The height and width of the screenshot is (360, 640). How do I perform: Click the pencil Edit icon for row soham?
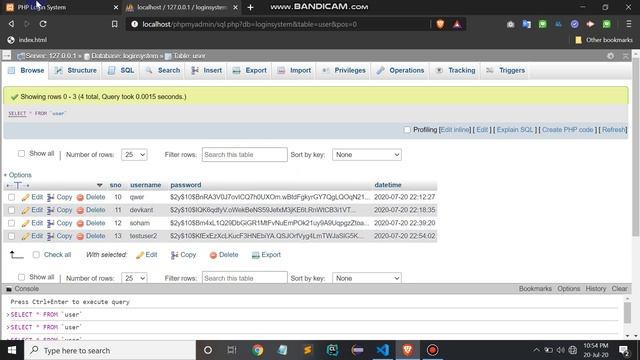coord(26,223)
